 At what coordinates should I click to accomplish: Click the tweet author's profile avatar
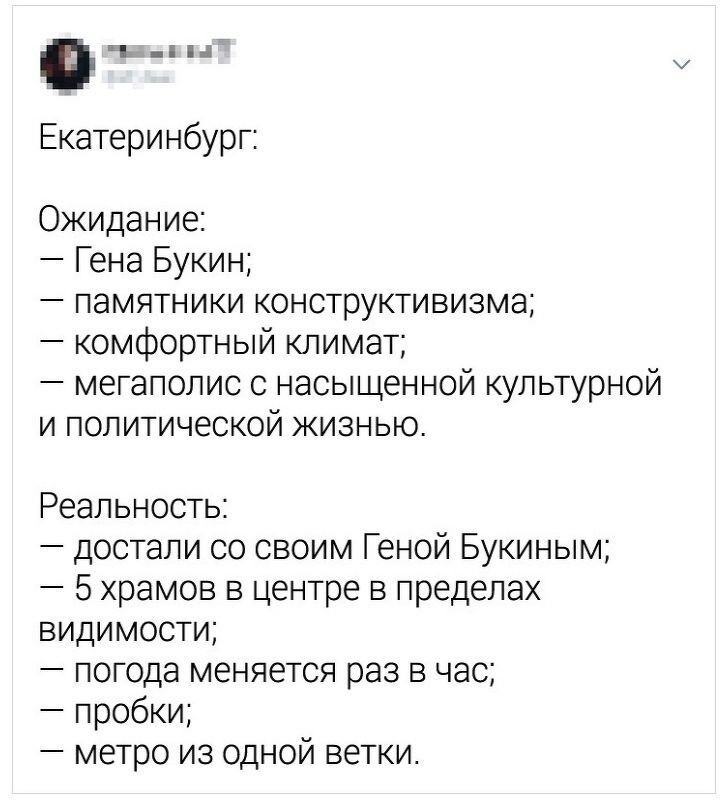point(58,62)
